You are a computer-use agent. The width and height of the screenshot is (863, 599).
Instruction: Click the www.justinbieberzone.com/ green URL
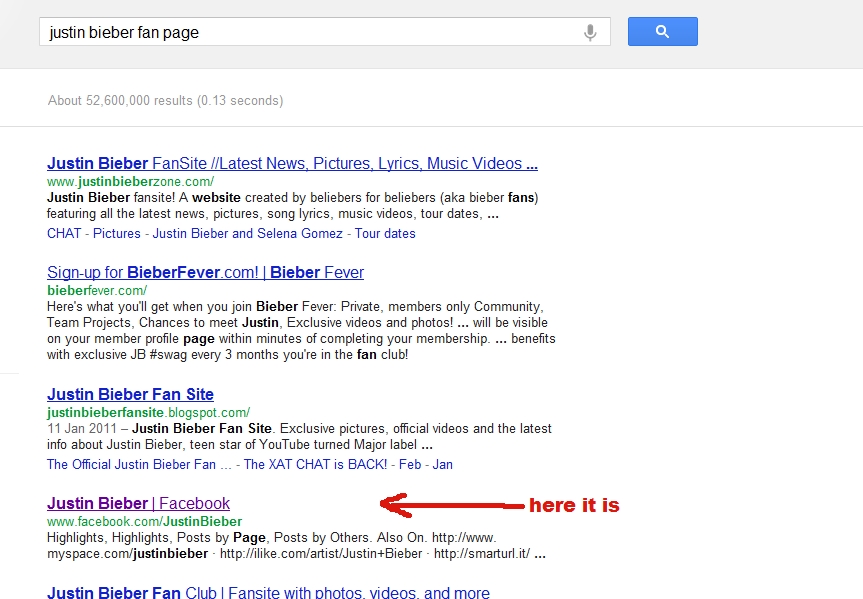130,182
